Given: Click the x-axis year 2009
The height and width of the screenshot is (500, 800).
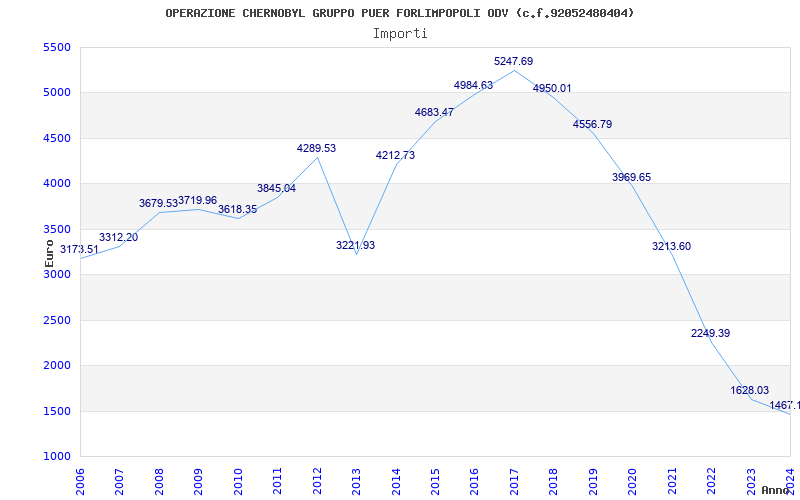Looking at the screenshot, I should tap(198, 482).
